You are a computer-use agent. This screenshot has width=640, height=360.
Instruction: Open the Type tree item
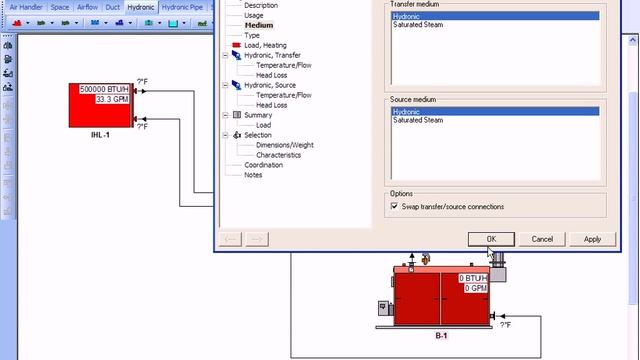pyautogui.click(x=252, y=36)
